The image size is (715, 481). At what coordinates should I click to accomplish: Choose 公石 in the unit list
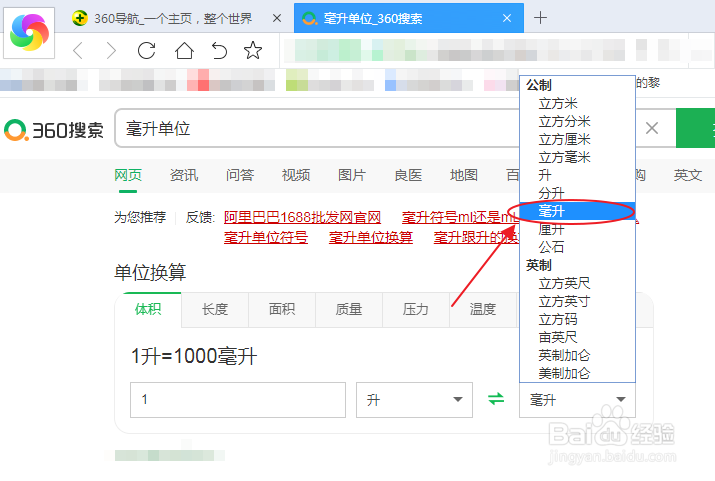coord(577,247)
